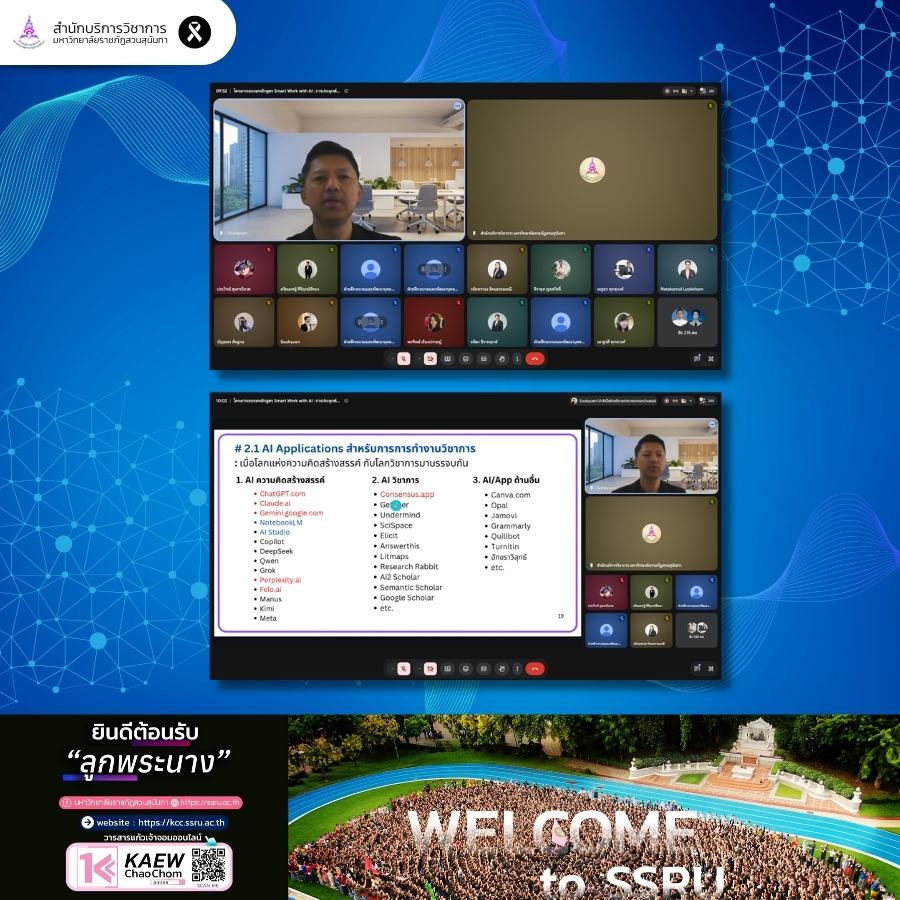This screenshot has width=900, height=900.
Task: Click 'Canva.com' on the slide
Action: tap(510, 495)
